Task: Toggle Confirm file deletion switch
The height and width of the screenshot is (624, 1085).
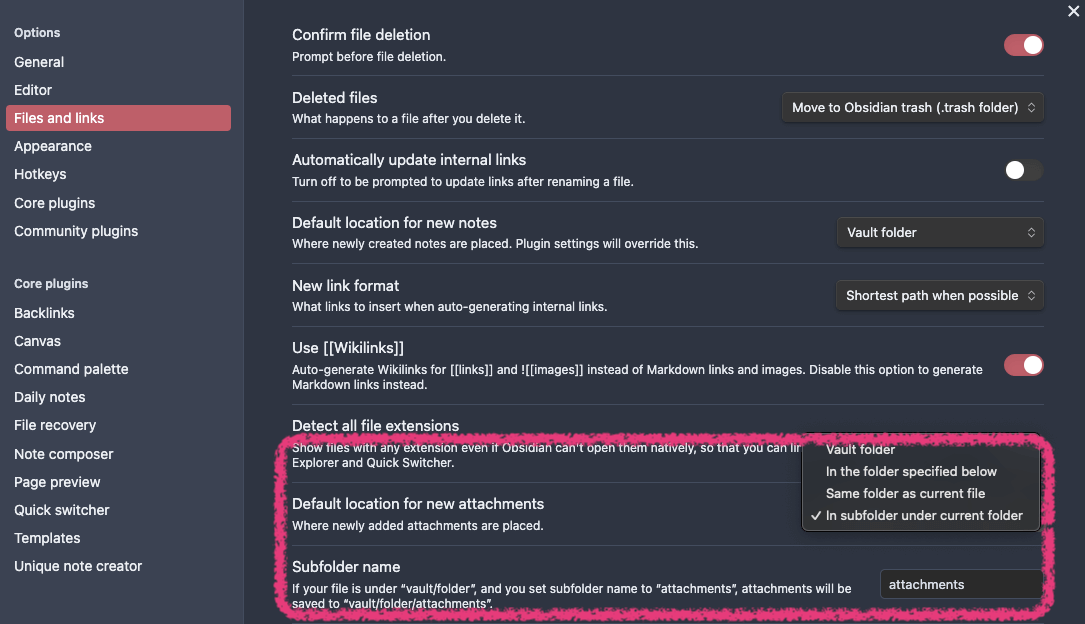Action: point(1023,45)
